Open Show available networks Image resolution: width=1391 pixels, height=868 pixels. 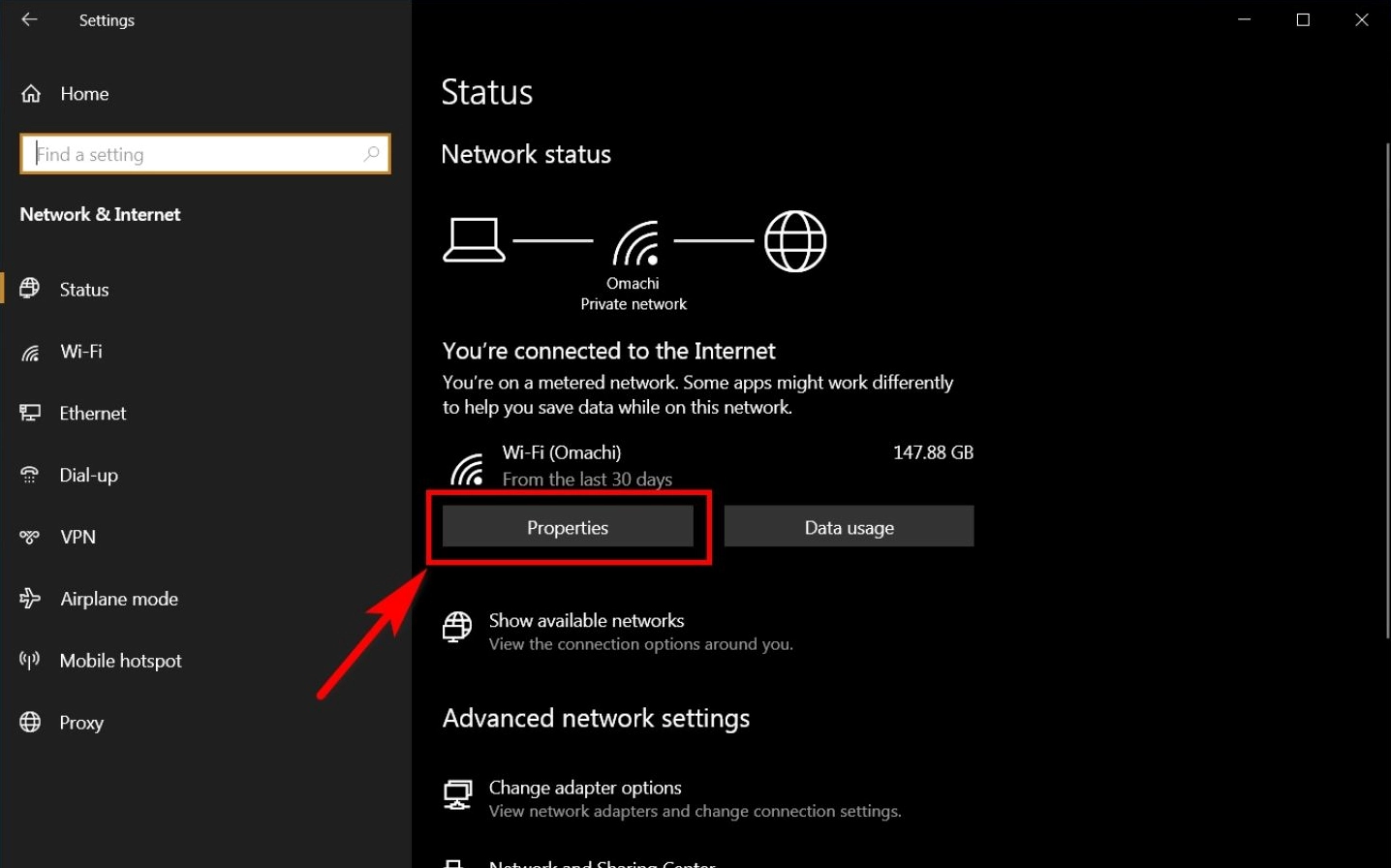(x=586, y=620)
